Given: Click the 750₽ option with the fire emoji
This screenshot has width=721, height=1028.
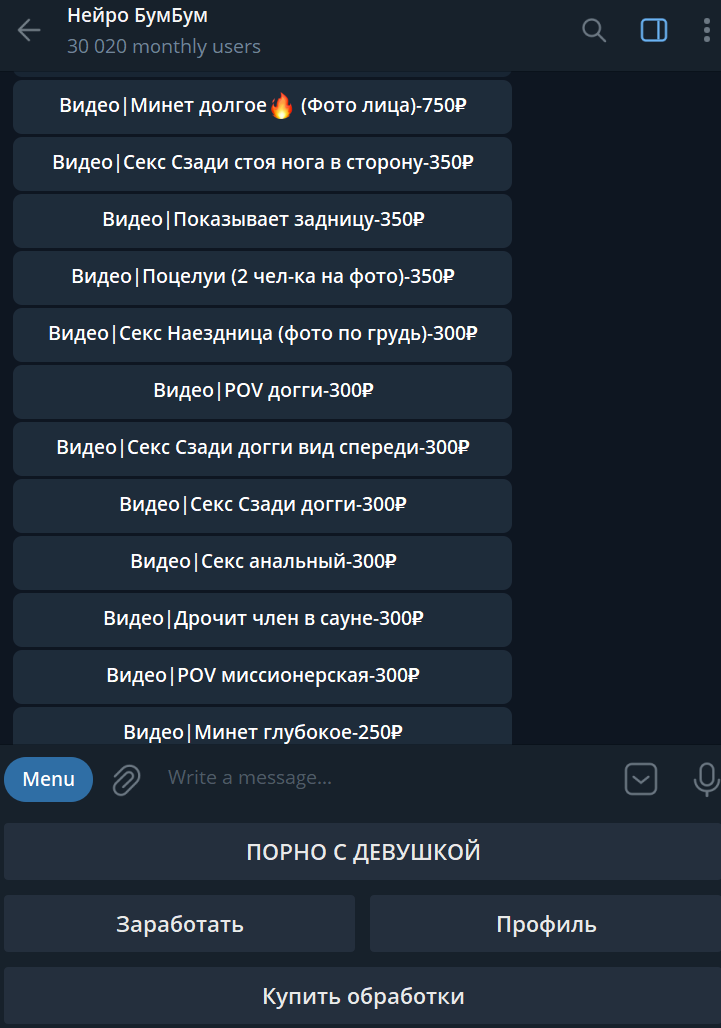Looking at the screenshot, I should [262, 106].
